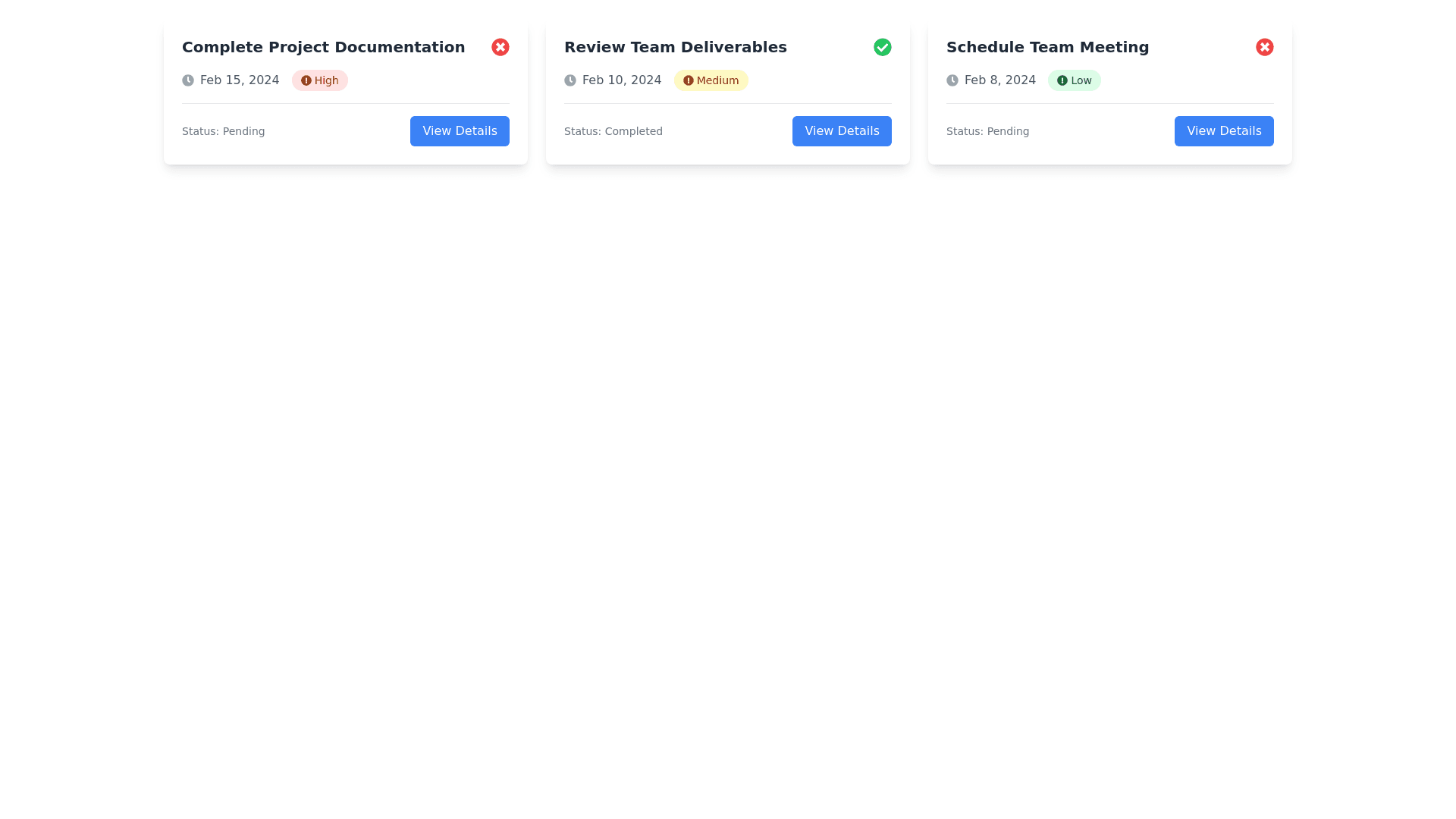View details of Schedule Team Meeting task
Viewport: 1456px width, 819px height.
[x=1224, y=131]
